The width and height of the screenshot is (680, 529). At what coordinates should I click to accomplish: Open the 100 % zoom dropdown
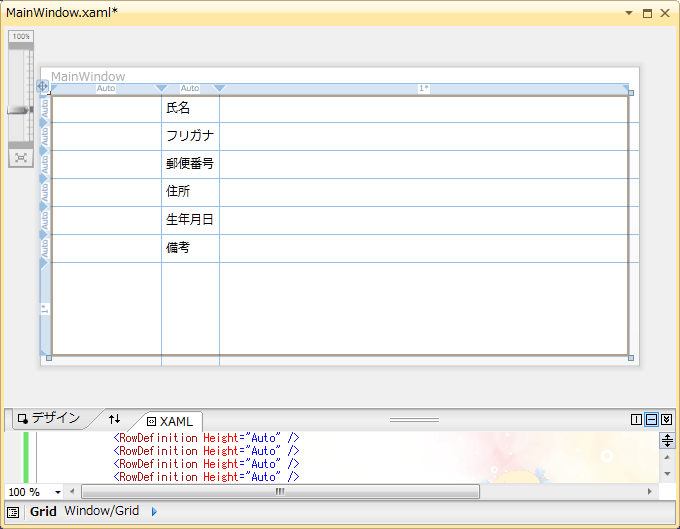tap(58, 492)
